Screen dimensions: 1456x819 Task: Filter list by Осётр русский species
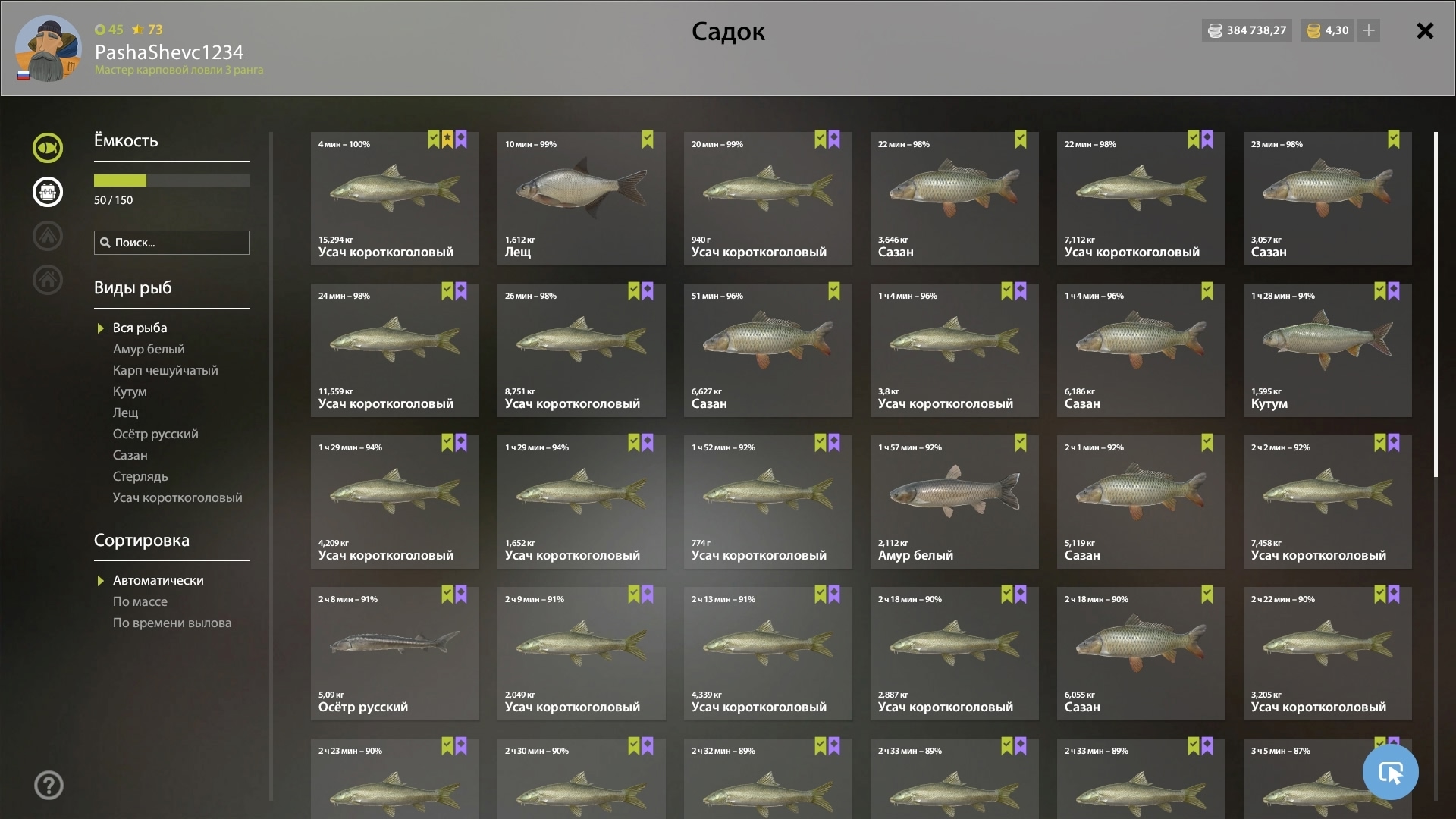155,434
